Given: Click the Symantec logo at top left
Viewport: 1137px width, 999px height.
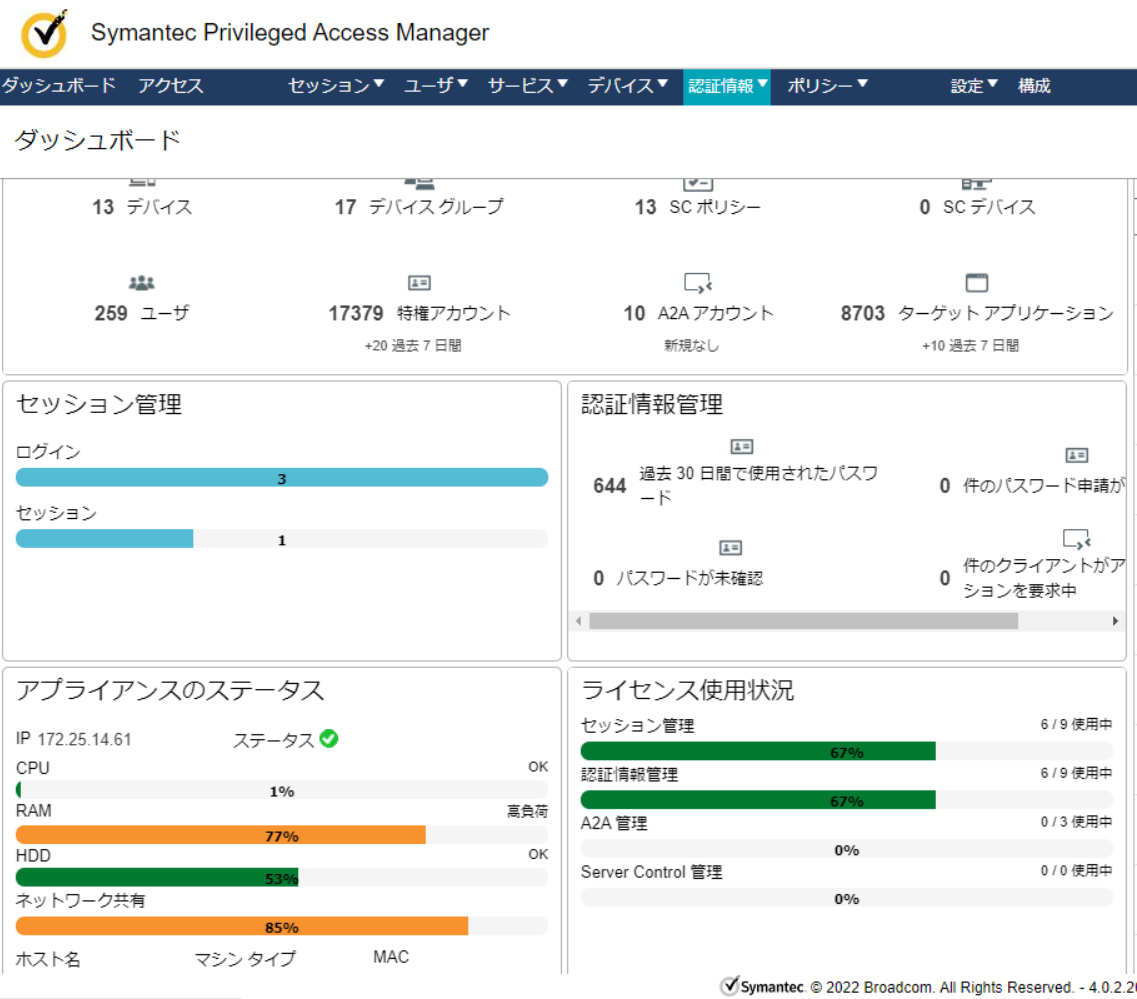Looking at the screenshot, I should (40, 33).
